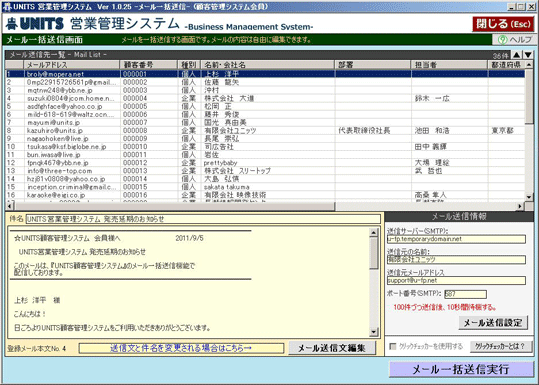Select row with nagaohoken@live.jp
Viewport: 539px width, 385px height.
coord(265,139)
